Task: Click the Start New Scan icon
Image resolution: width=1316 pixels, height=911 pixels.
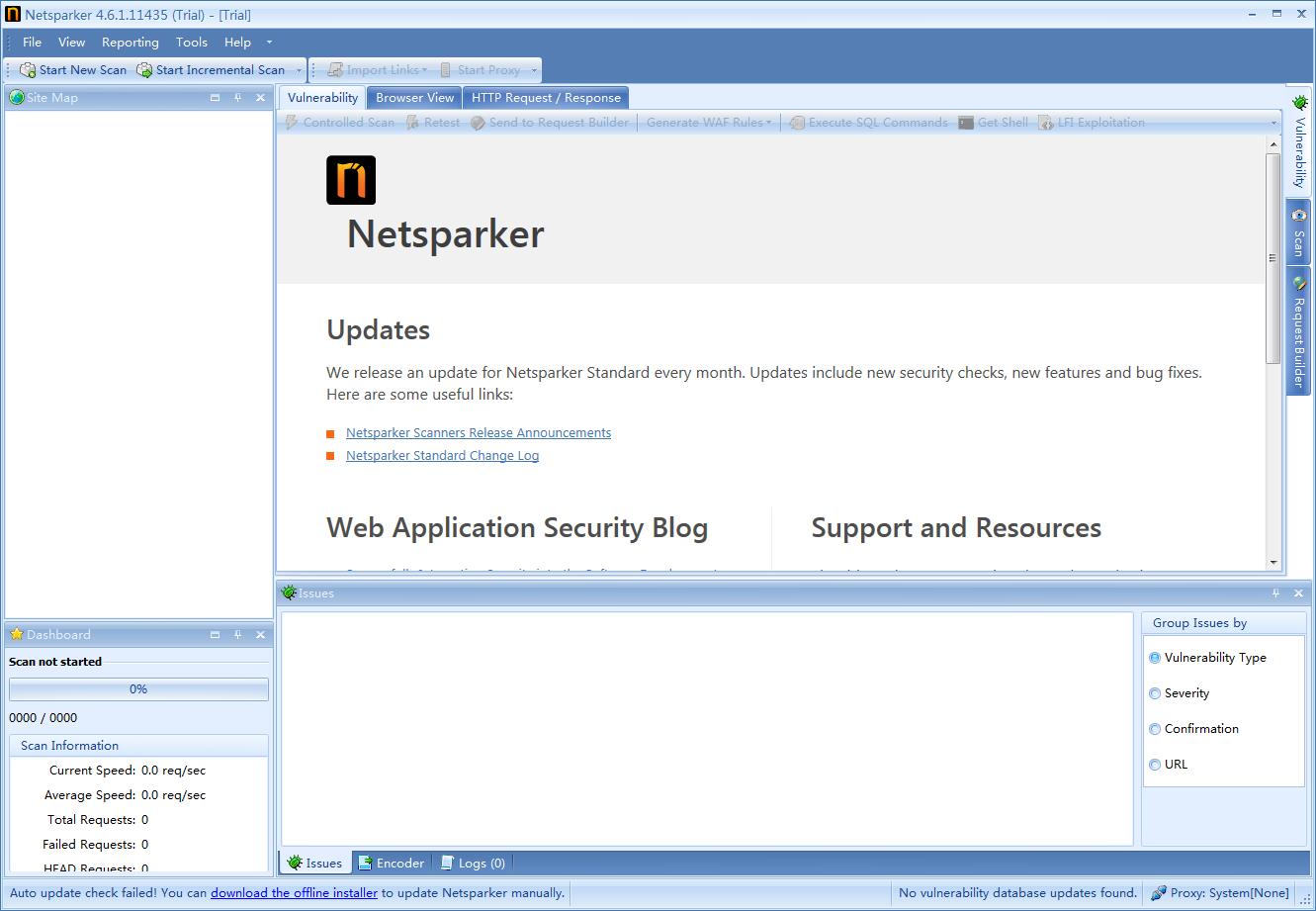Action: pyautogui.click(x=28, y=70)
